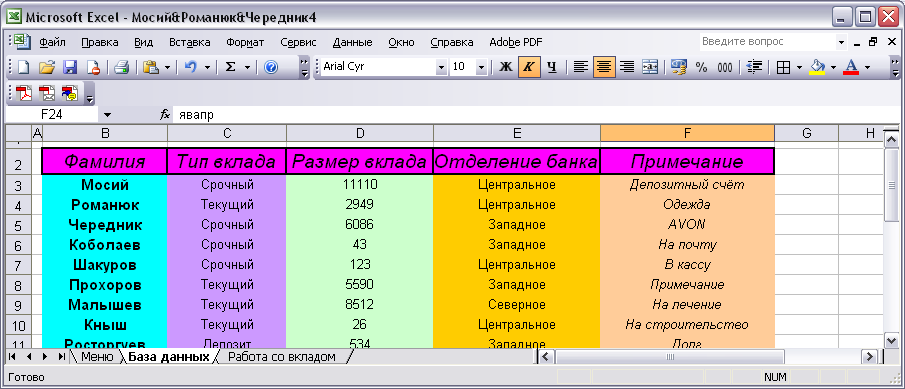Expand standard toolbar options chevron
The width and height of the screenshot is (905, 389).
(304, 68)
